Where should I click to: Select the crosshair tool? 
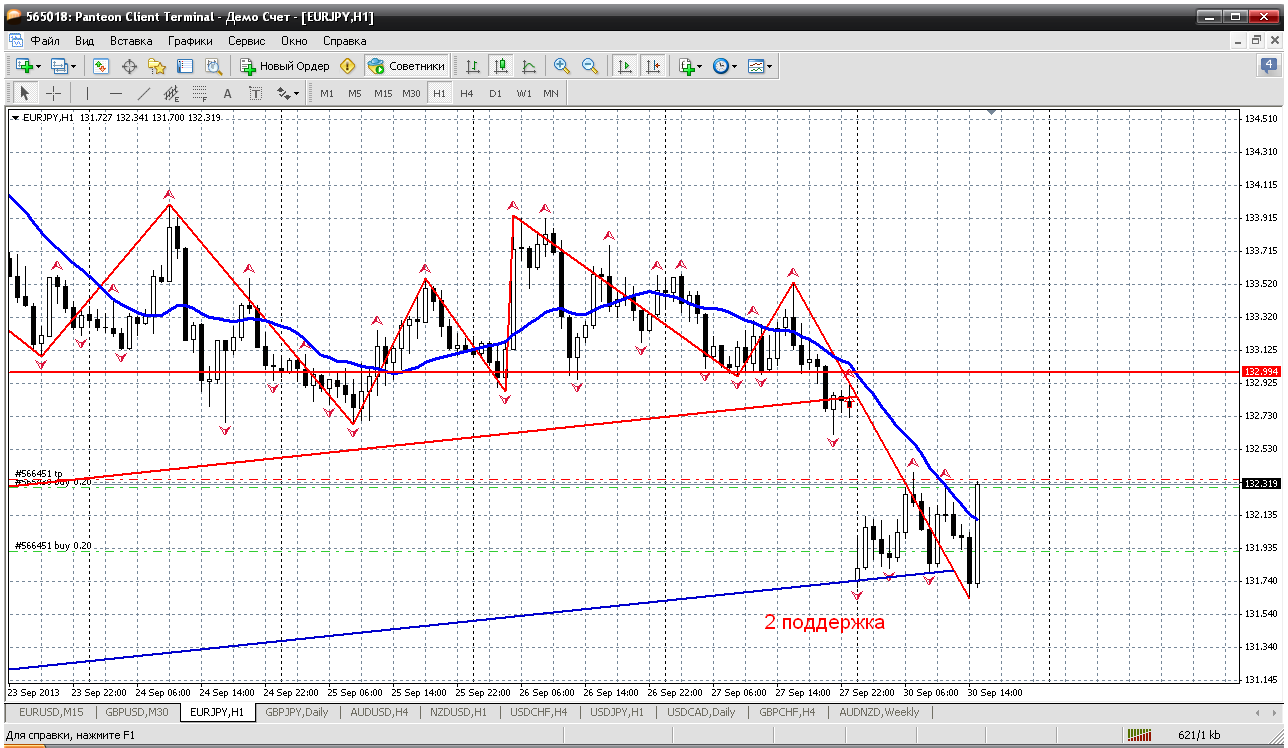click(x=53, y=93)
